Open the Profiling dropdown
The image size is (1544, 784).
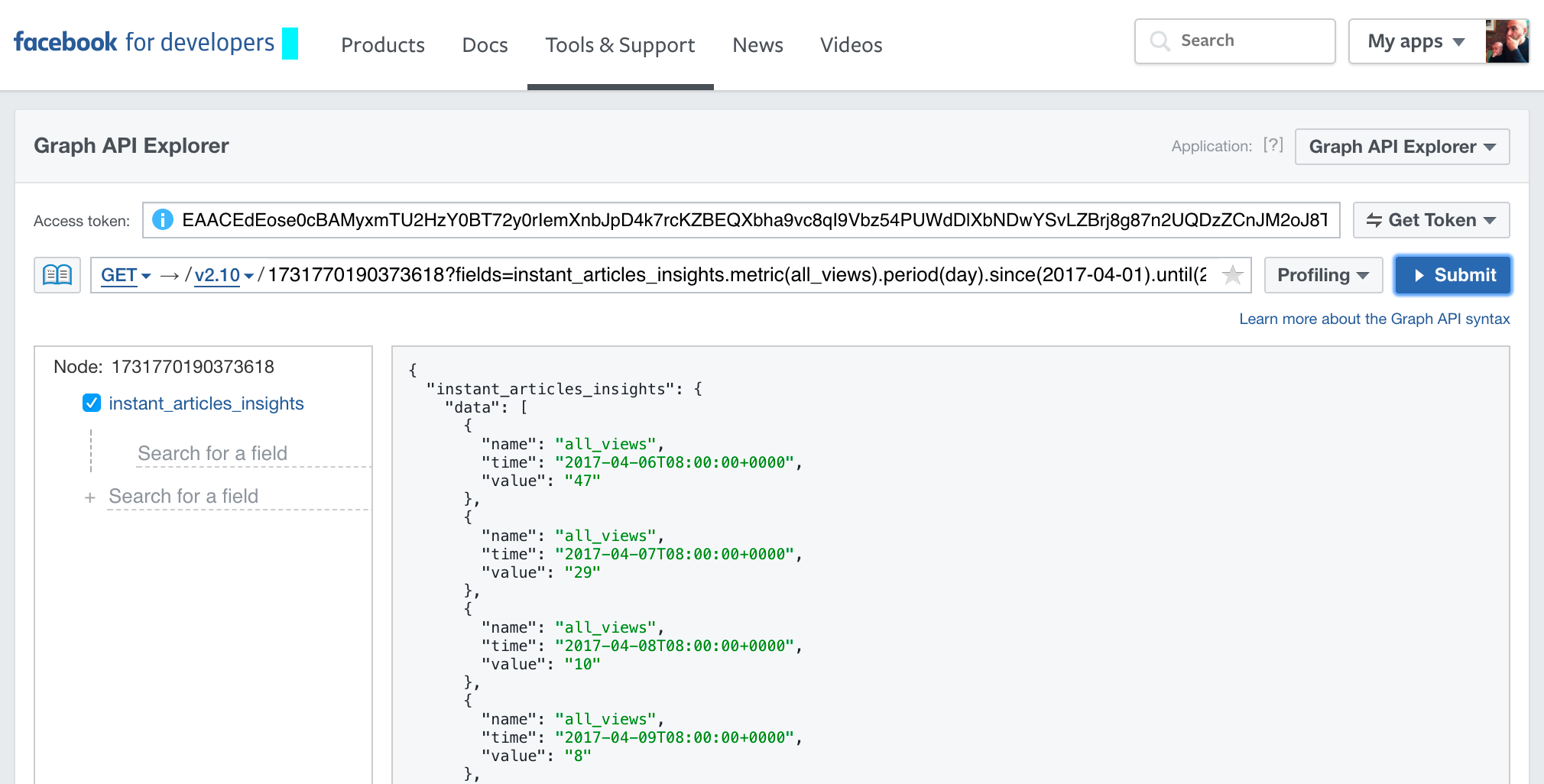pos(1323,275)
